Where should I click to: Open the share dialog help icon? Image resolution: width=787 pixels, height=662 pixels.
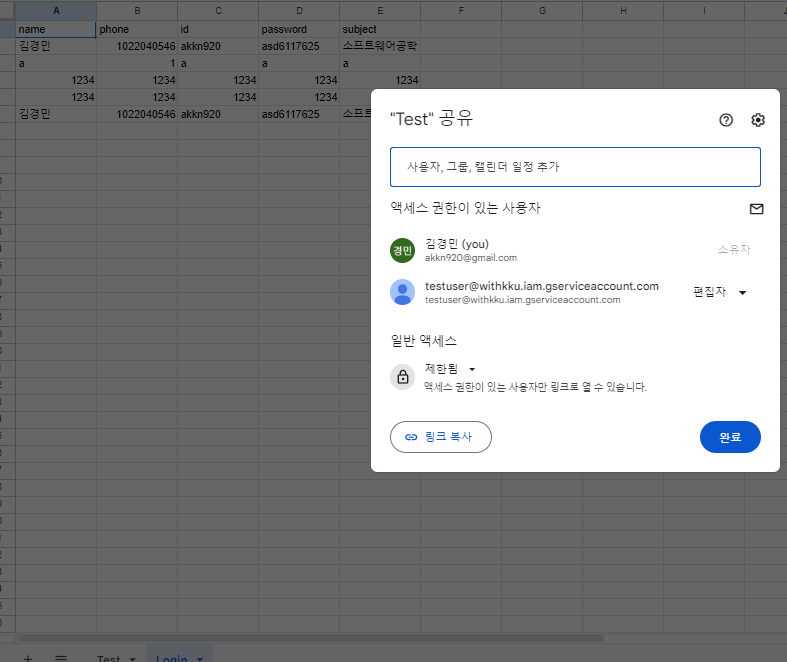[x=726, y=120]
